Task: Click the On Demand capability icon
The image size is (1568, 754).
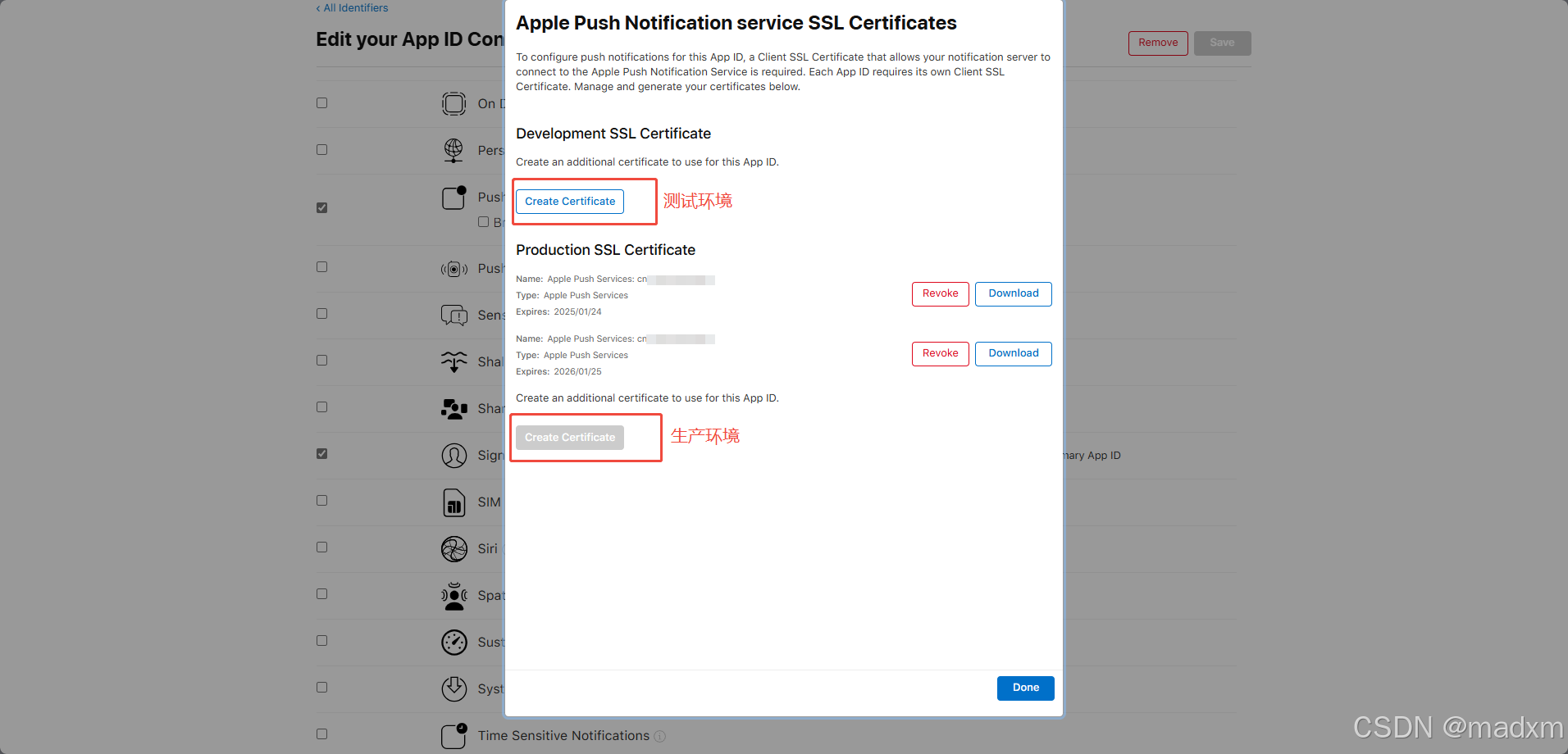Action: point(454,103)
